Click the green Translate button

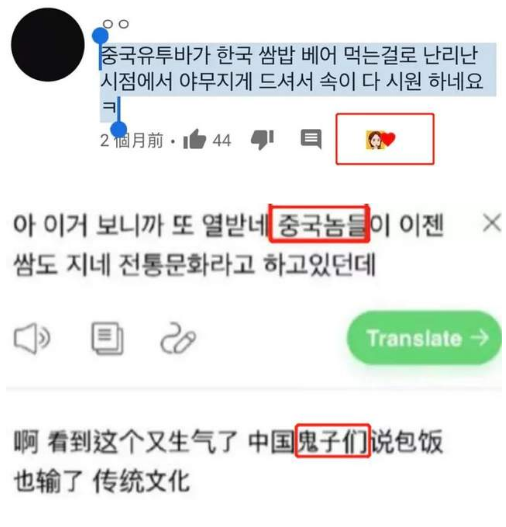[425, 338]
